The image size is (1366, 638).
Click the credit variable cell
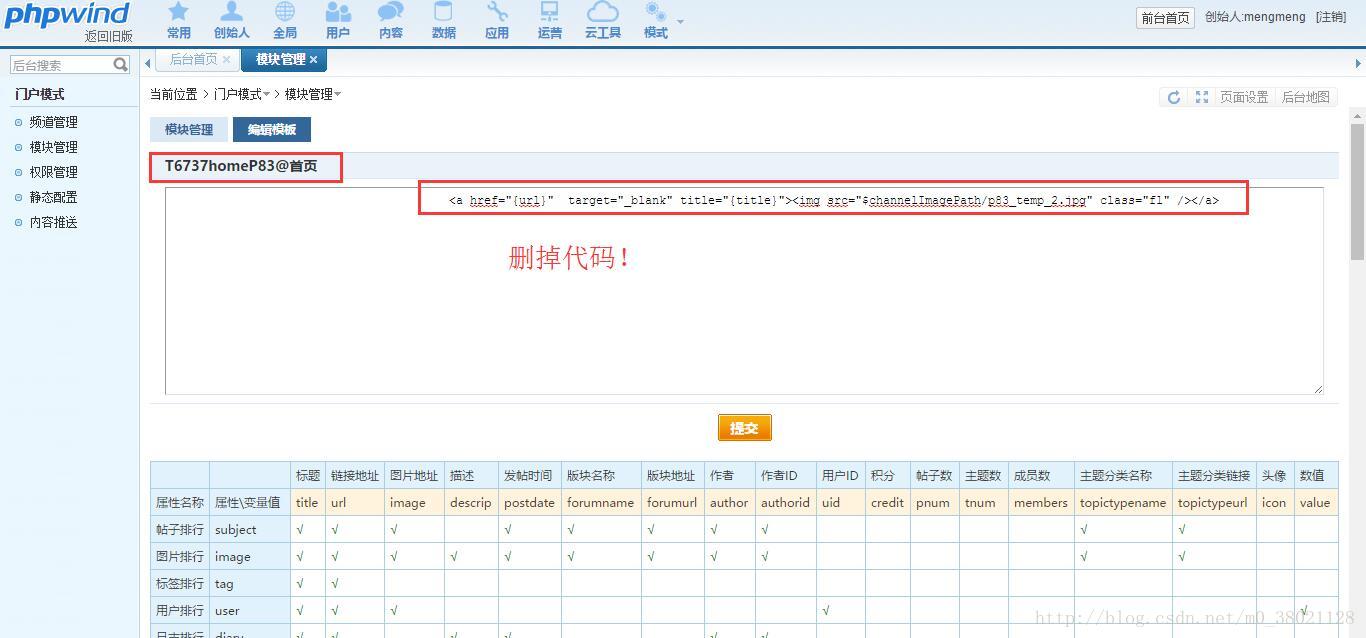(x=887, y=503)
